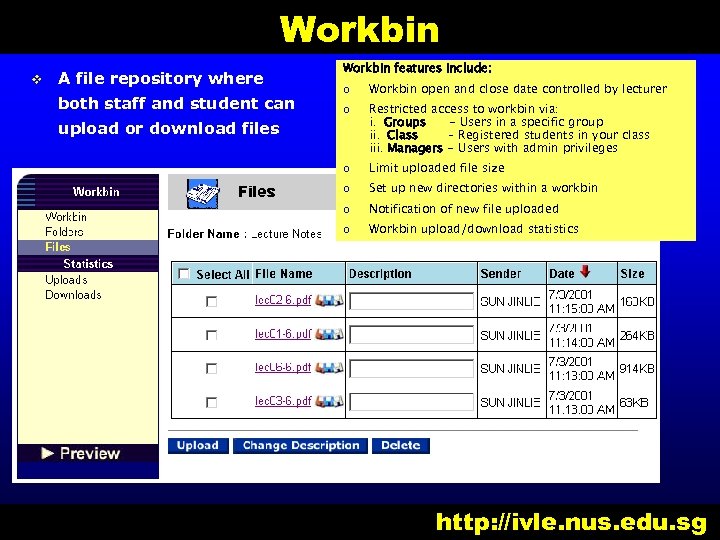Open the Workbin sidebar menu item
The width and height of the screenshot is (720, 540).
pos(66,217)
